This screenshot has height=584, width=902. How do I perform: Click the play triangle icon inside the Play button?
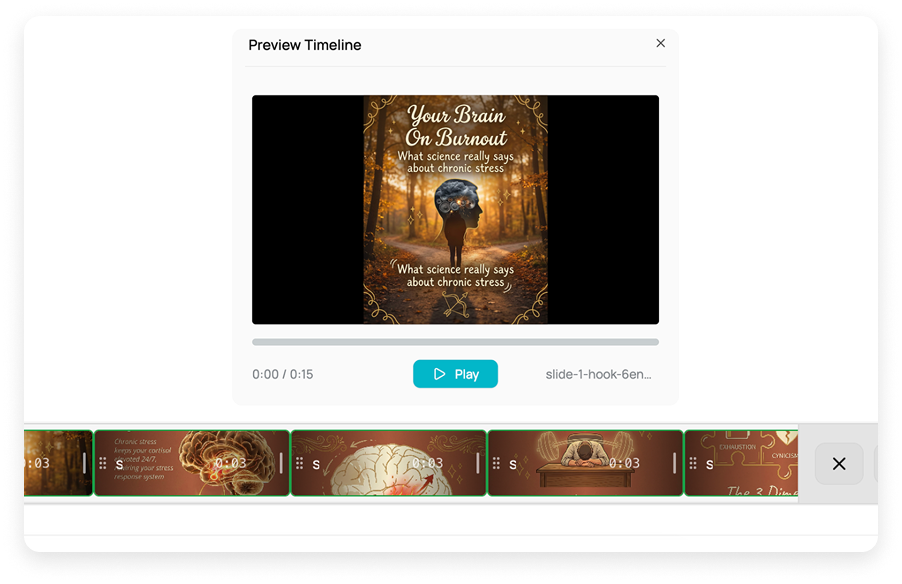click(x=440, y=373)
